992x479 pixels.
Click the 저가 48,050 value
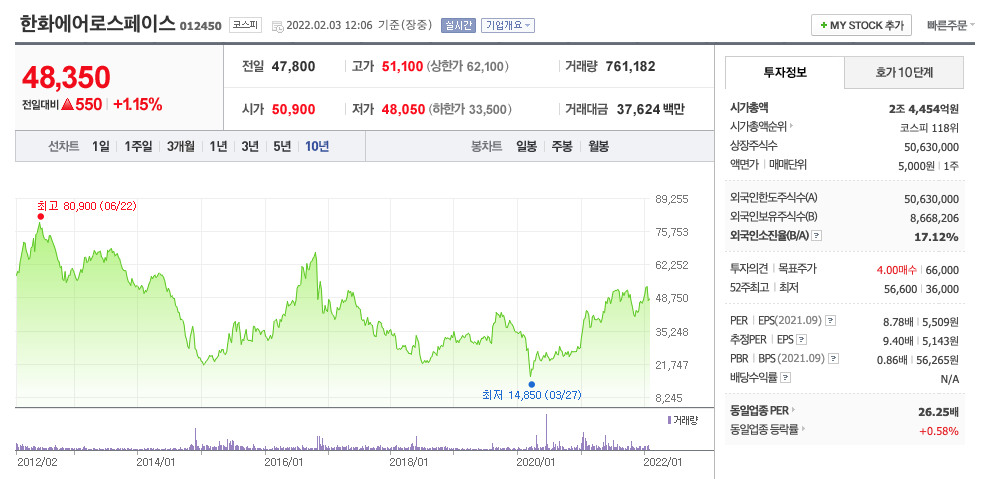click(404, 109)
